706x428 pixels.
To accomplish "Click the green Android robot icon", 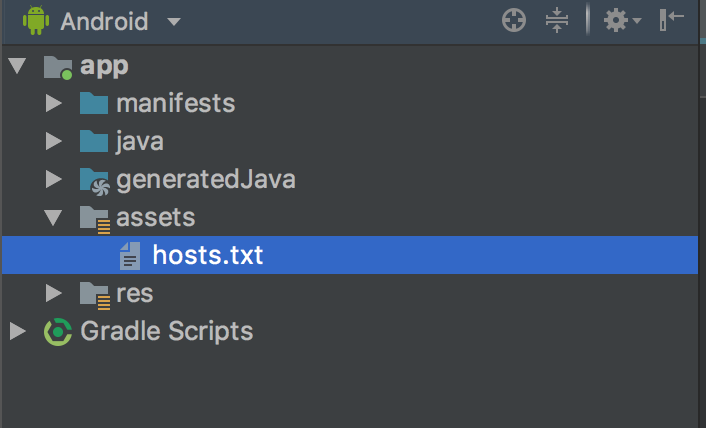I will coord(36,20).
